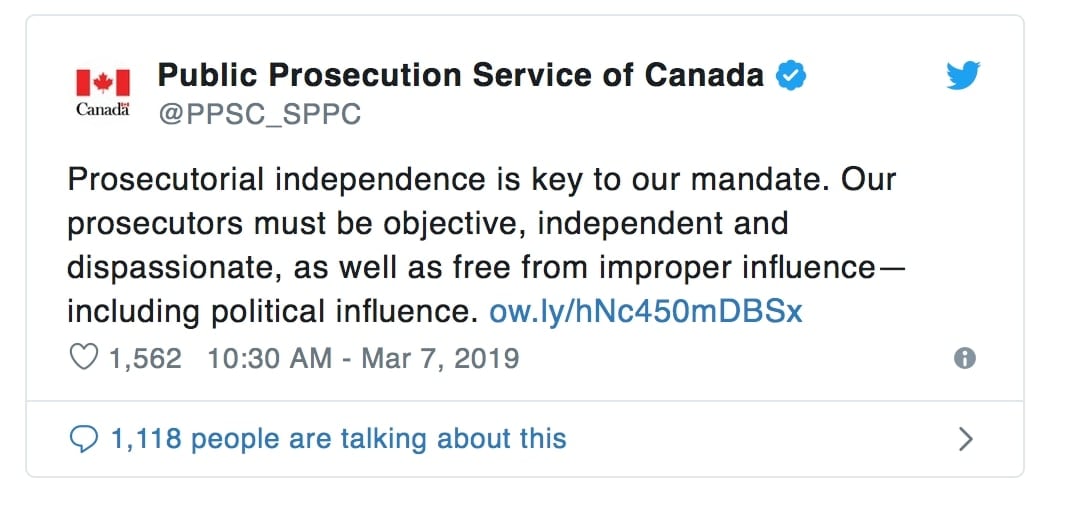Click the blue verified checkmark badge
Screen dimensions: 1072x508
coord(793,75)
